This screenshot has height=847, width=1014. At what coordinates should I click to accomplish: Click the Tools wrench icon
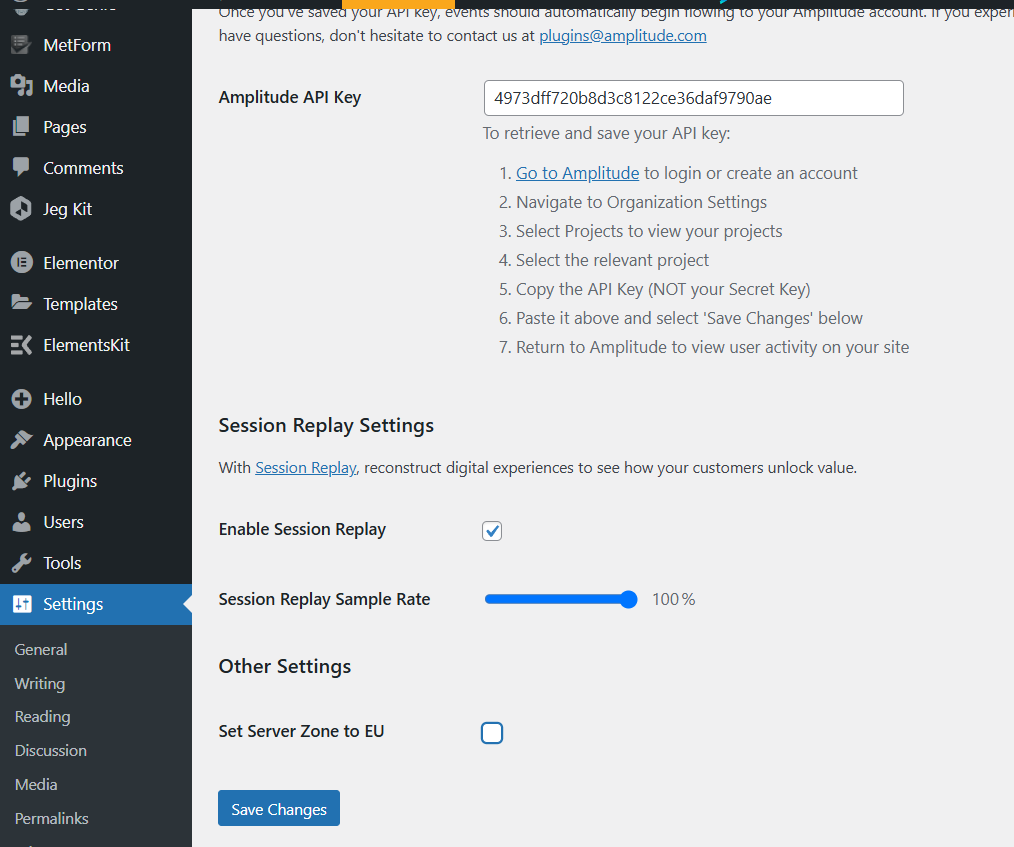21,563
